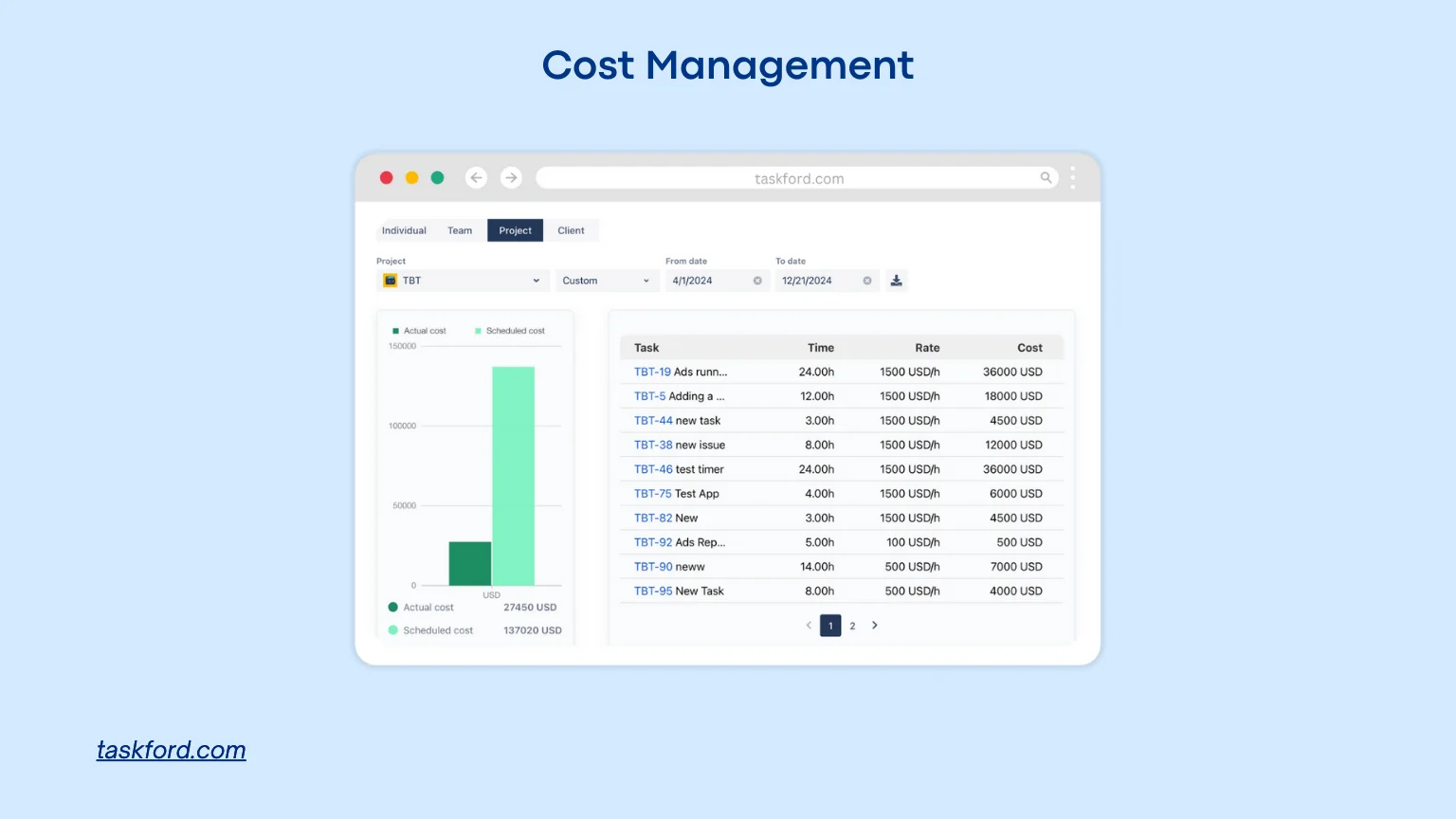Image resolution: width=1456 pixels, height=819 pixels.
Task: Expand the Custom date range dropdown
Action: (606, 281)
